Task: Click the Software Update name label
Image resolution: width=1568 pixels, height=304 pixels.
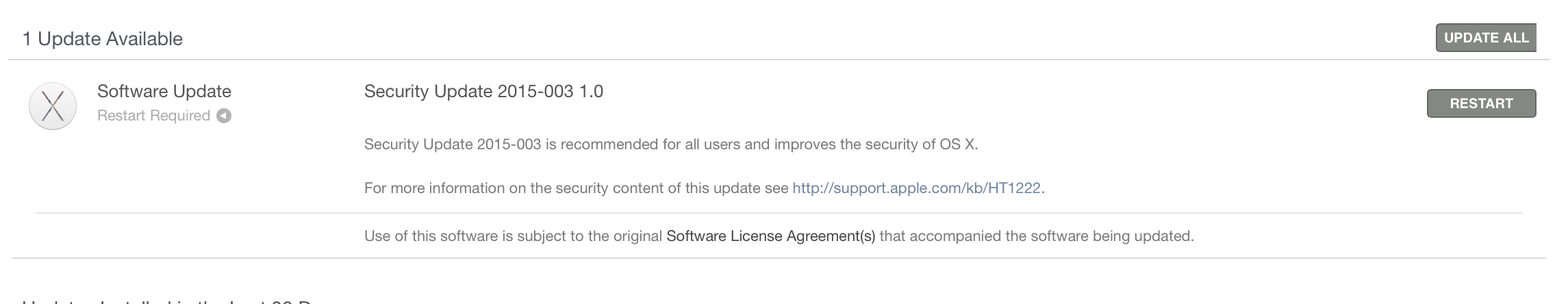Action: [x=164, y=91]
